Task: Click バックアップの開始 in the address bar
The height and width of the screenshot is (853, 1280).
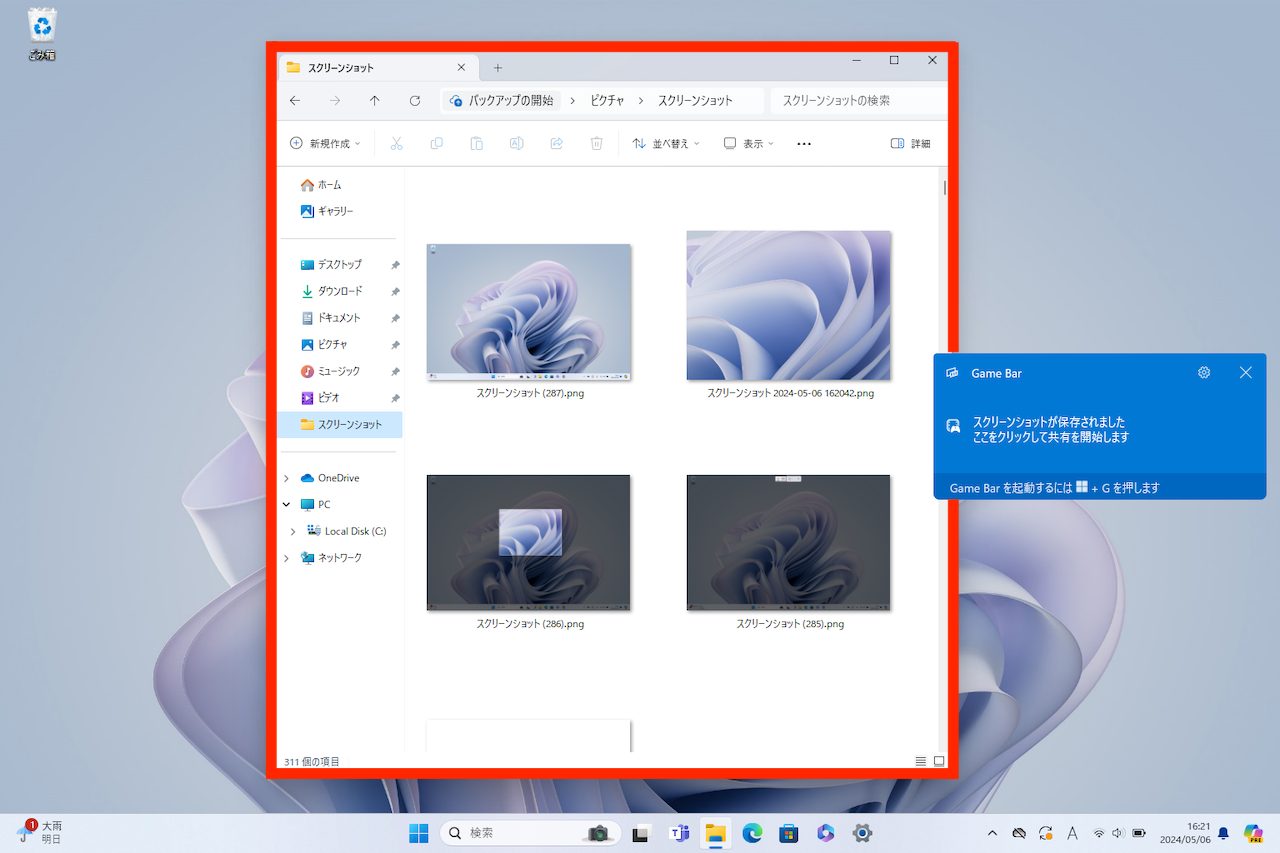Action: [511, 101]
